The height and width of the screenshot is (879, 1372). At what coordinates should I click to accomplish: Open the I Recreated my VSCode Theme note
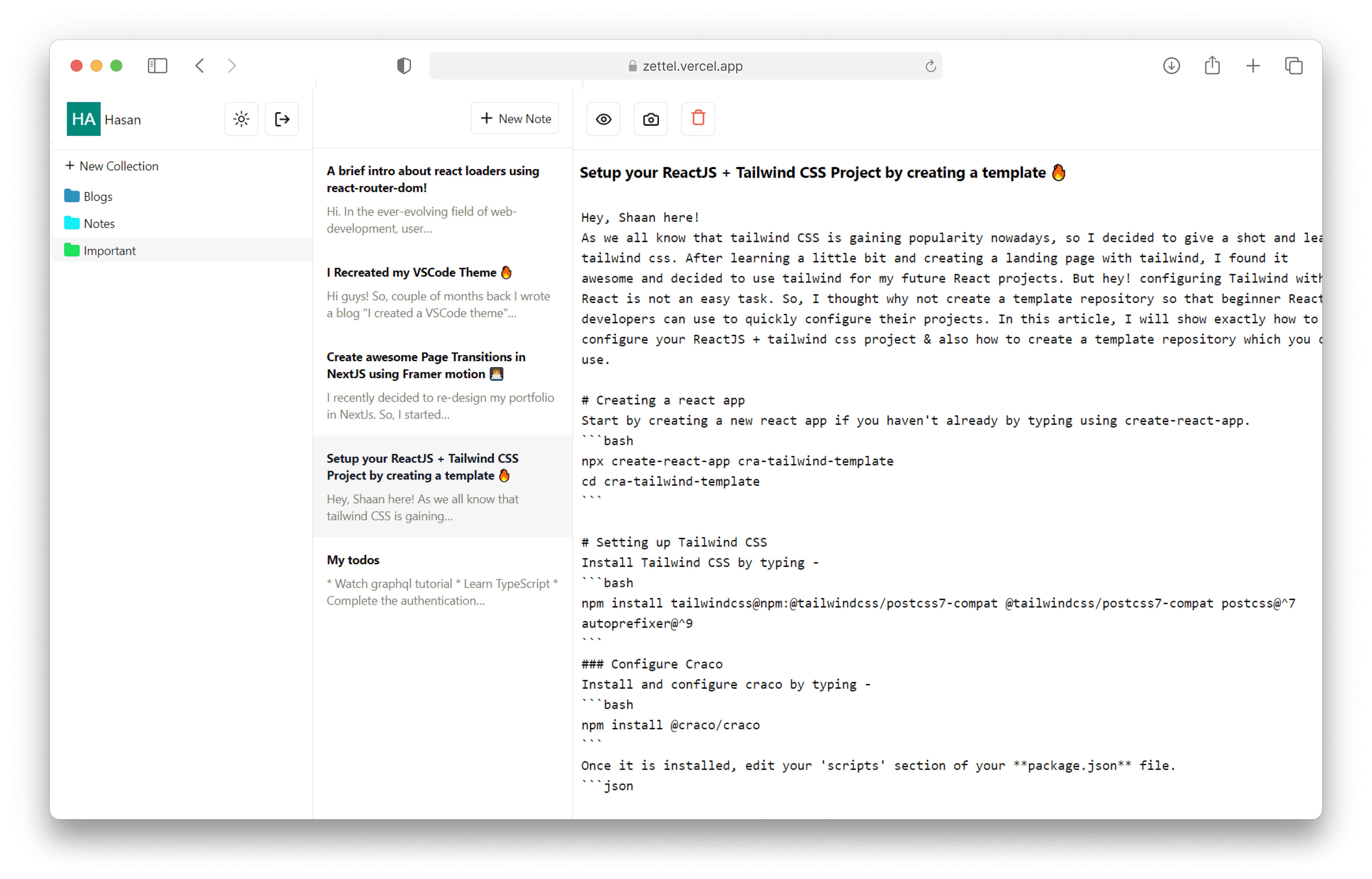click(442, 292)
